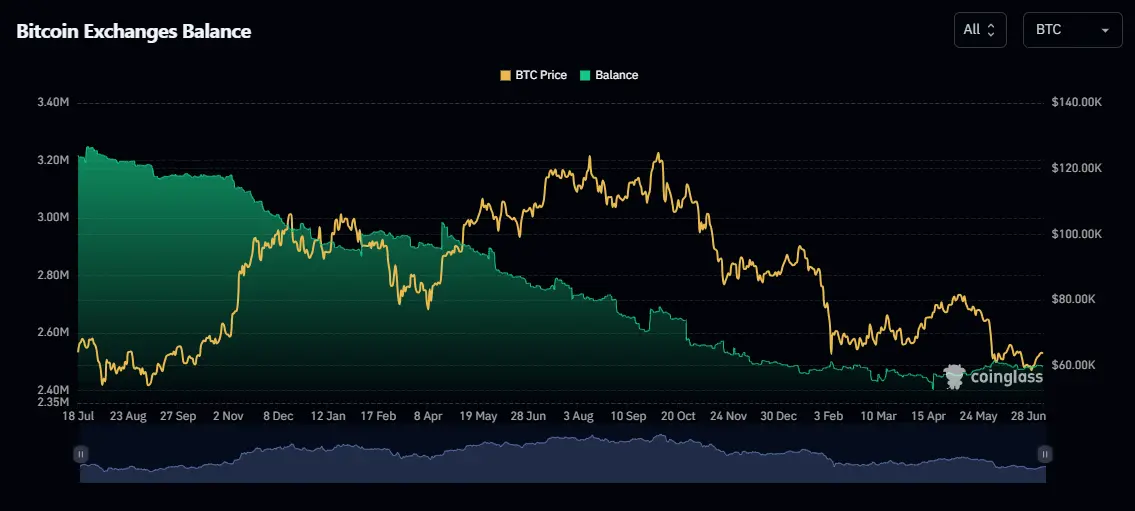Click the 24 Nov date label
Viewport: 1135px width, 511px height.
729,417
